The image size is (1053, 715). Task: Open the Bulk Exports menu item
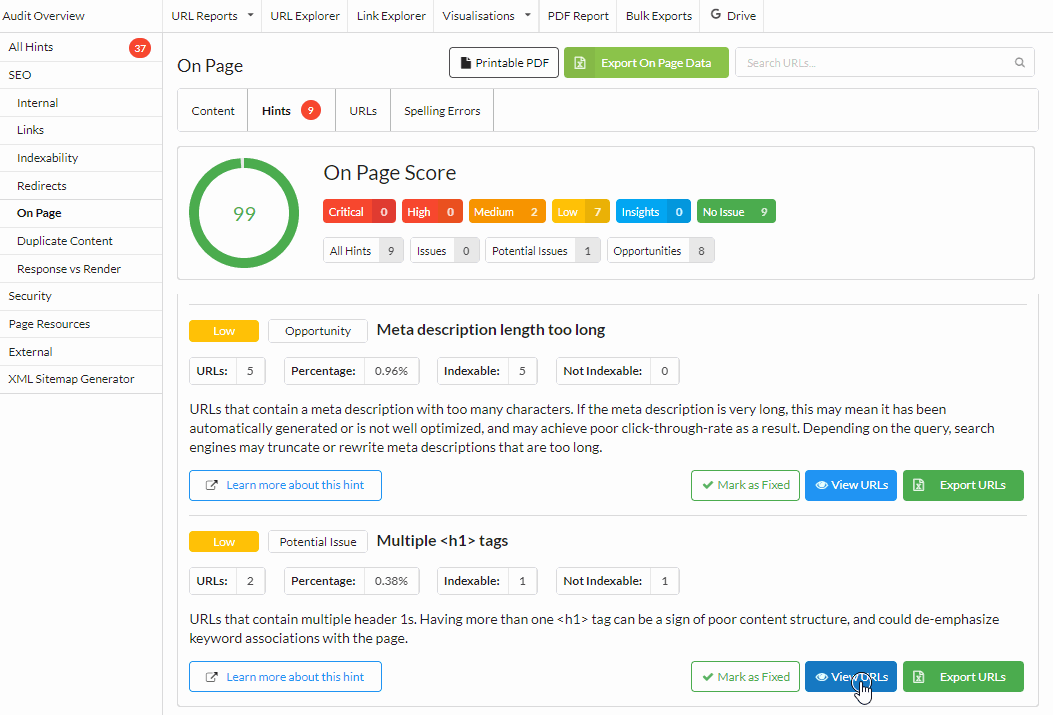(659, 15)
